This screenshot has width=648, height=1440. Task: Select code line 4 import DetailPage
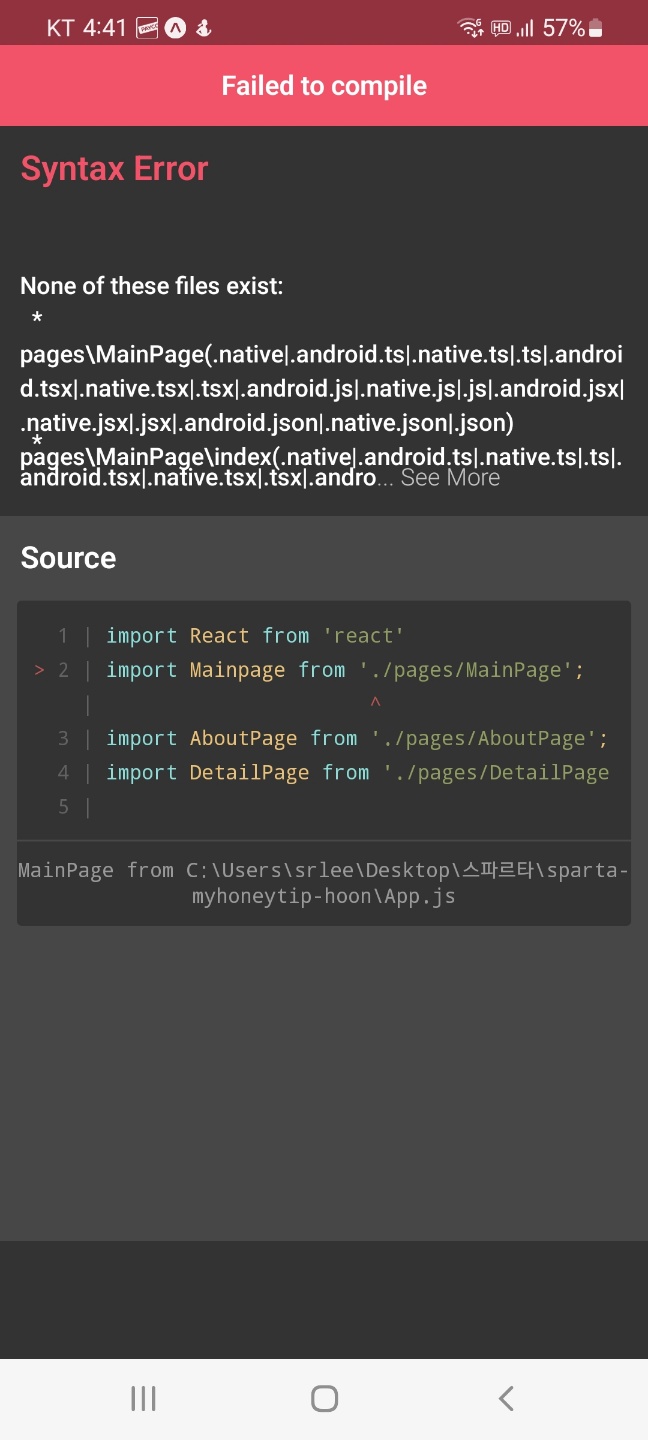tap(357, 773)
